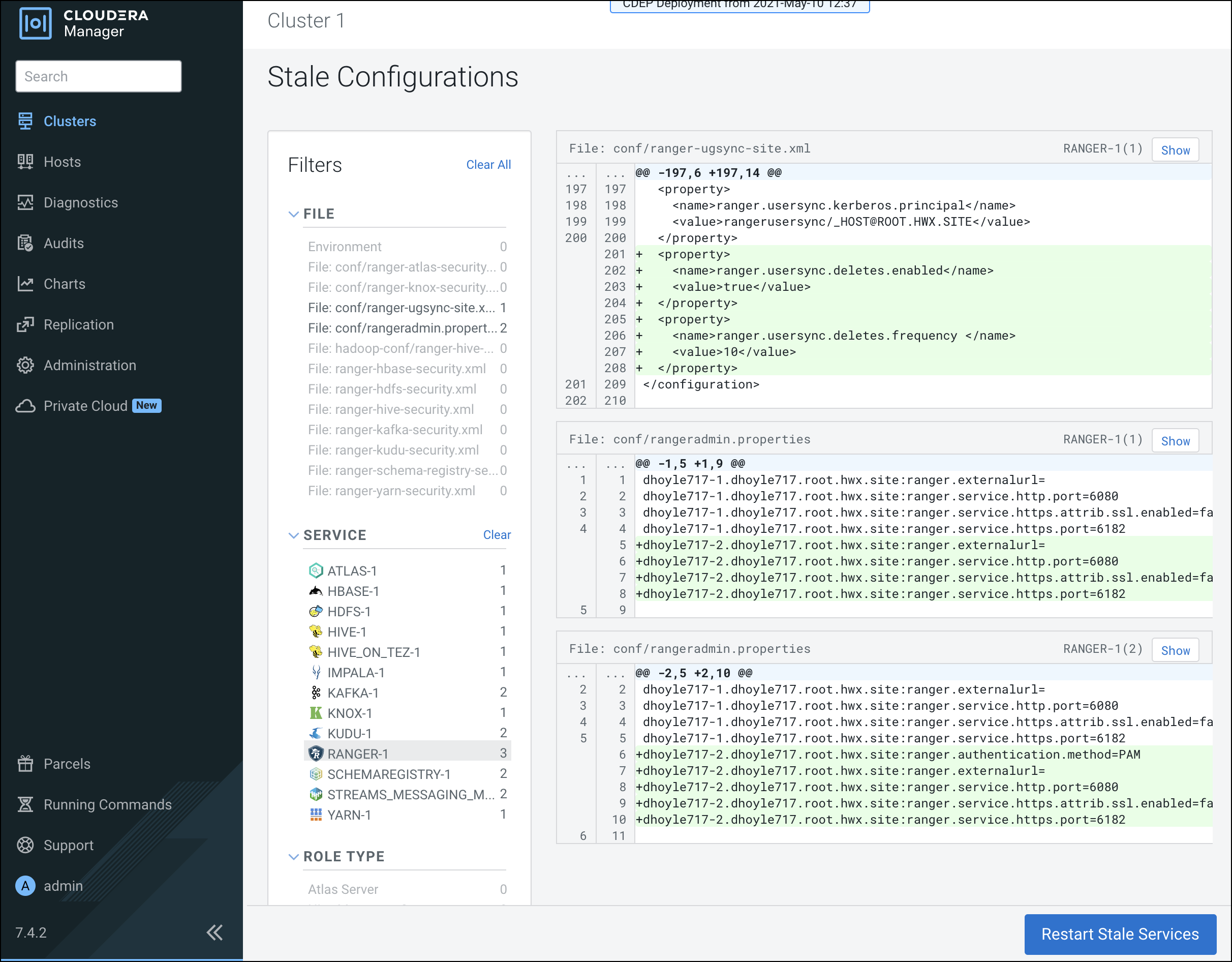Collapse the sidebar with the double-chevron icon

(214, 932)
